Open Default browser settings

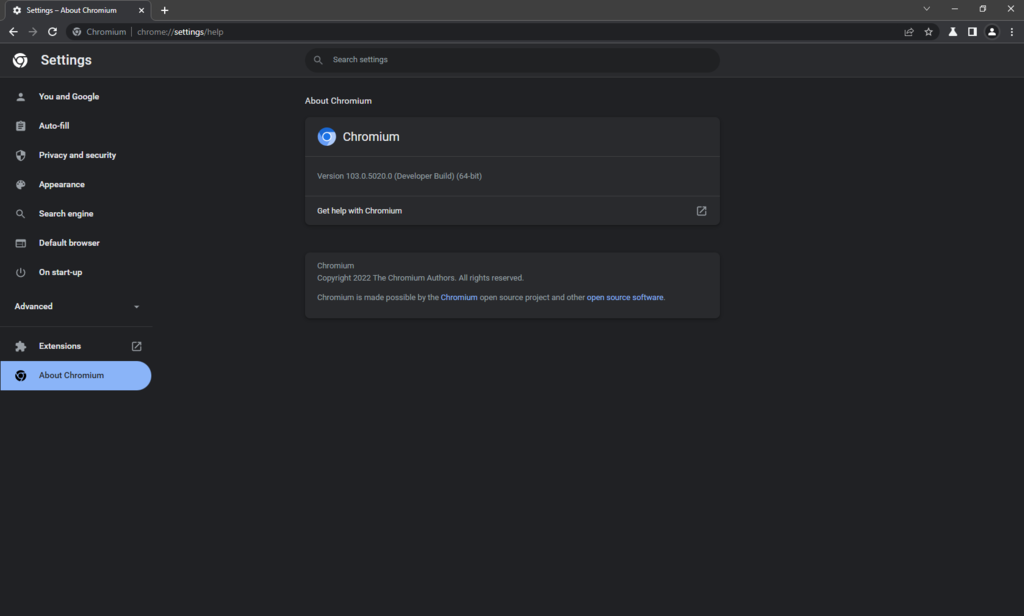76,243
